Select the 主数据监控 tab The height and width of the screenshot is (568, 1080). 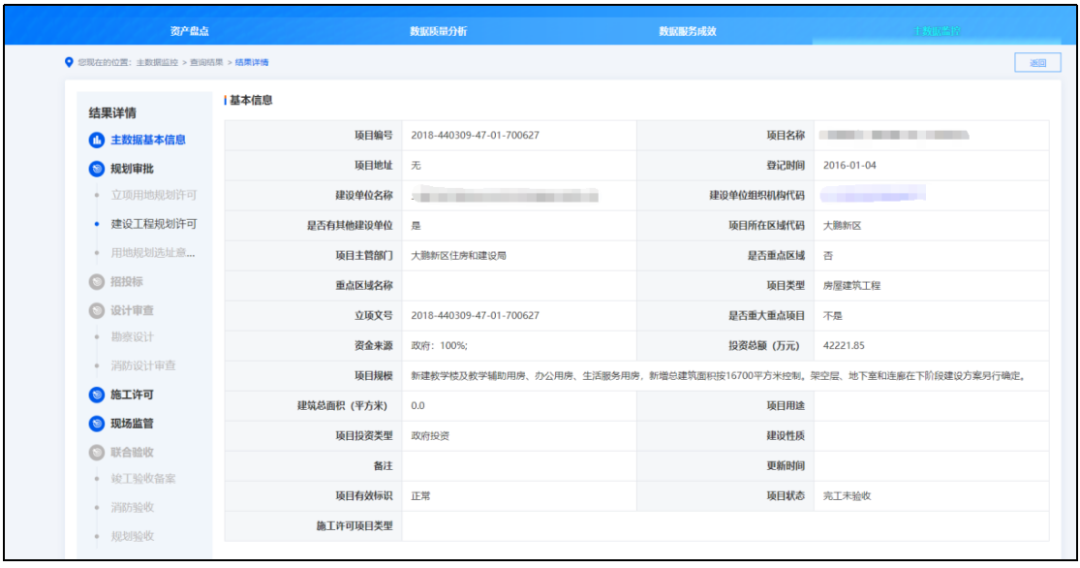(x=936, y=31)
